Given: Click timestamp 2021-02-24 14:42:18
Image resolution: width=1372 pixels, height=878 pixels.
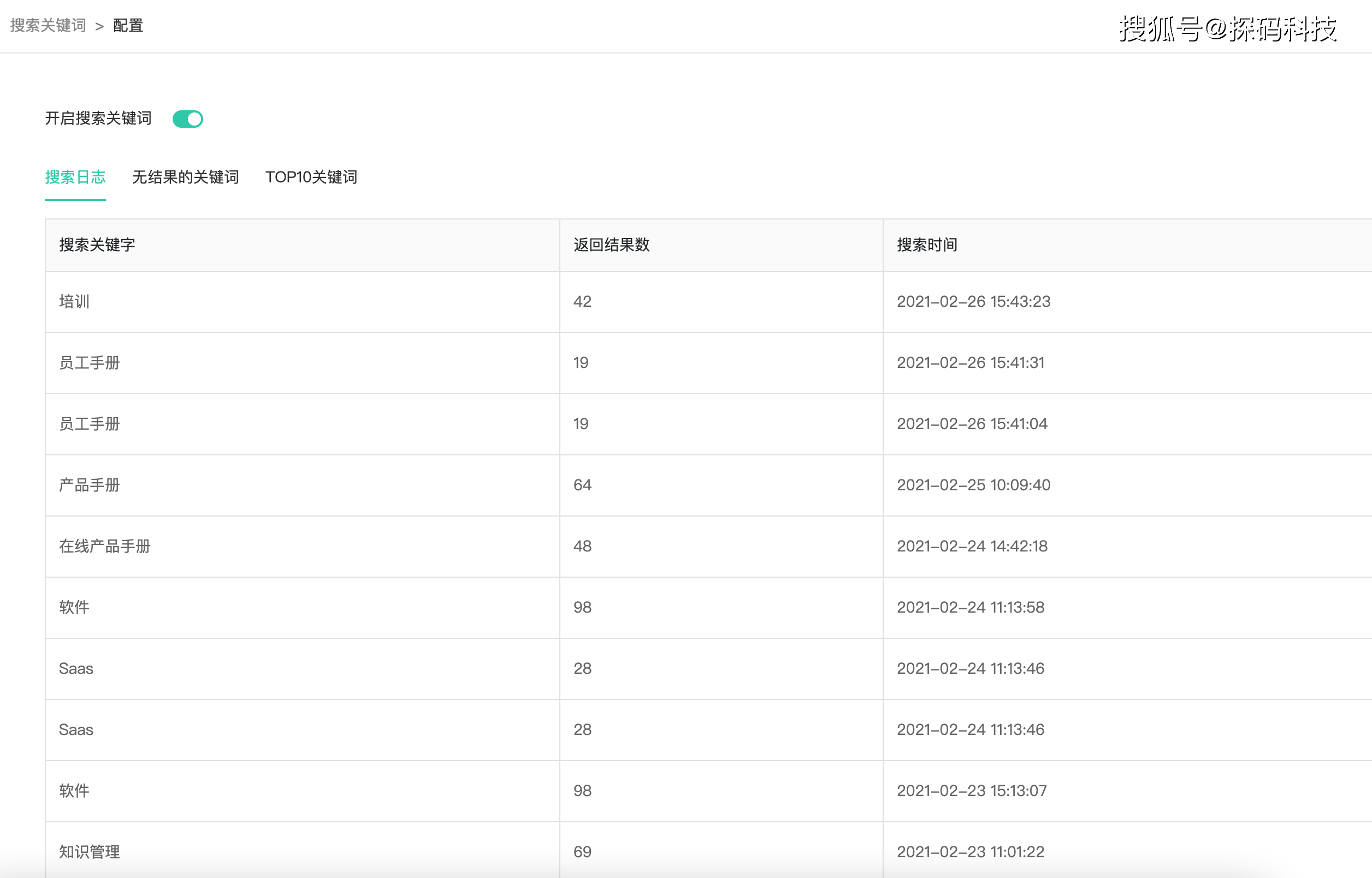Looking at the screenshot, I should point(972,546).
